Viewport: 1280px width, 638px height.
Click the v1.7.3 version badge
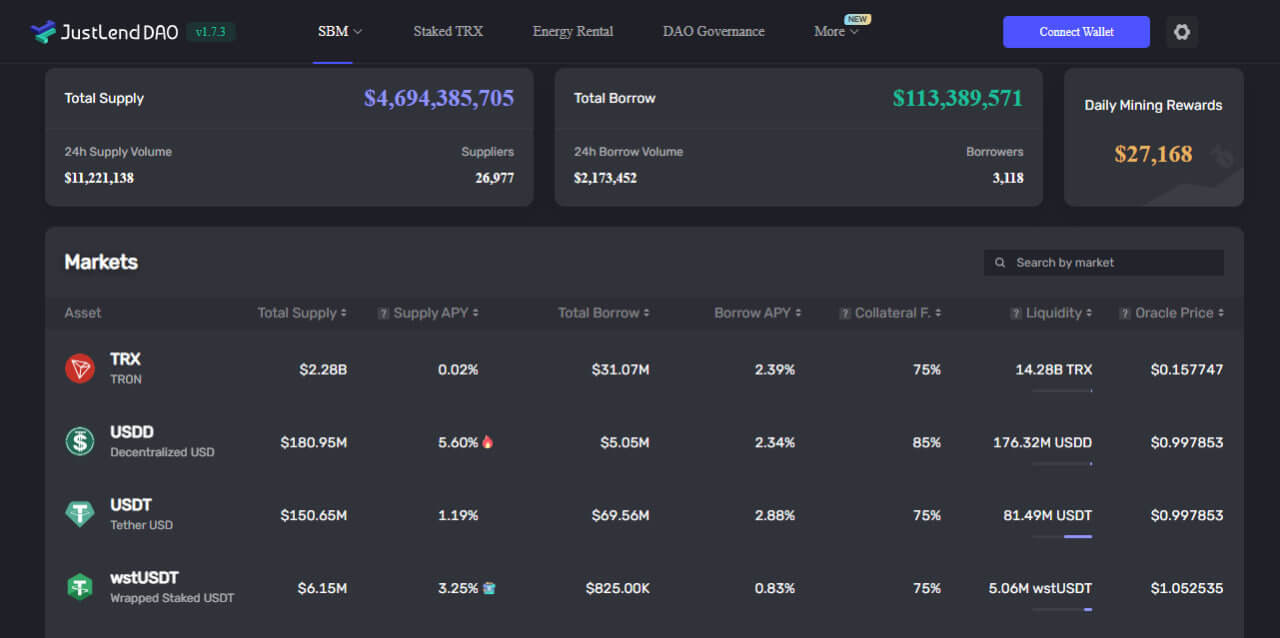[x=211, y=32]
